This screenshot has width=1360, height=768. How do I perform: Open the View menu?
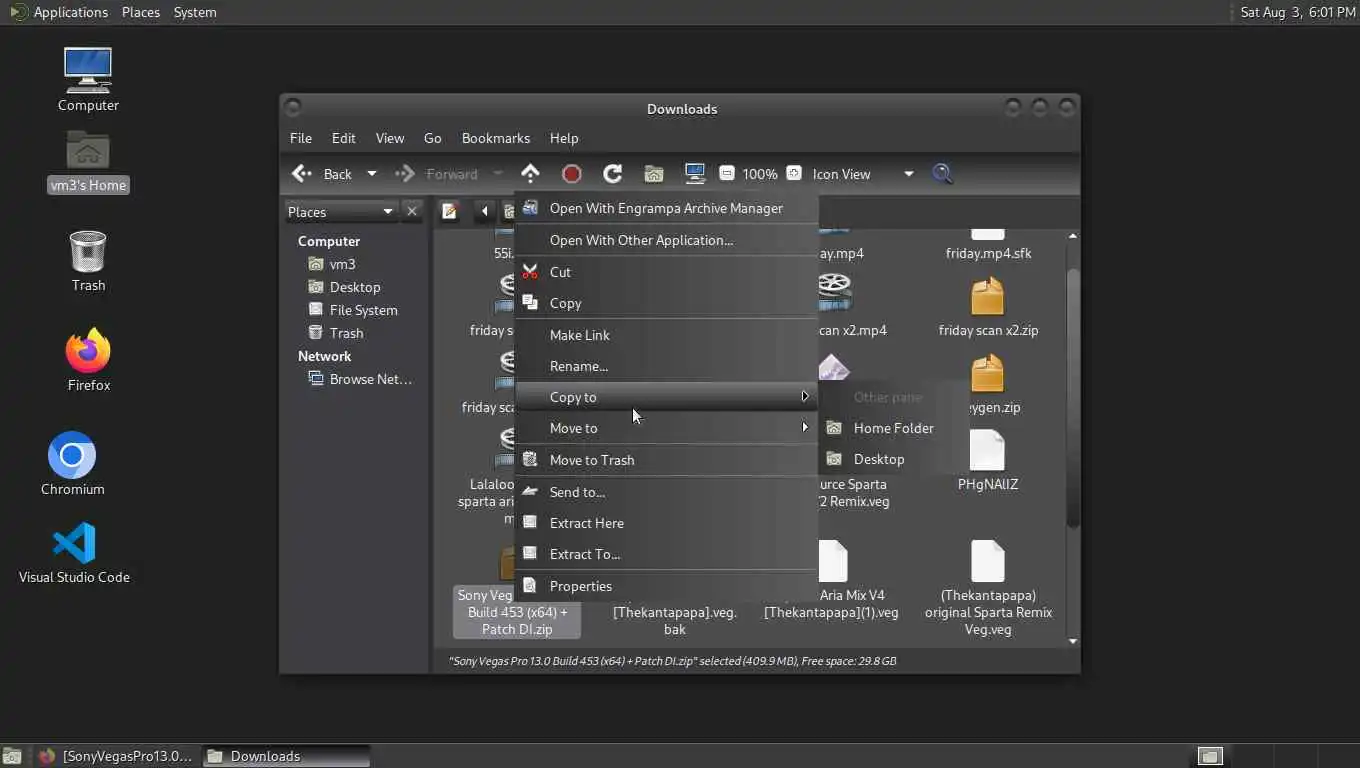(390, 138)
